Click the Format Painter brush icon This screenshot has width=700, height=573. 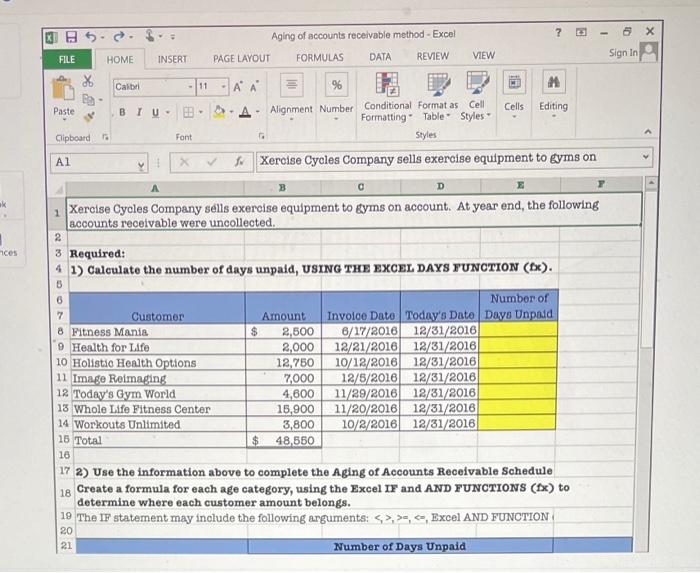[89, 117]
